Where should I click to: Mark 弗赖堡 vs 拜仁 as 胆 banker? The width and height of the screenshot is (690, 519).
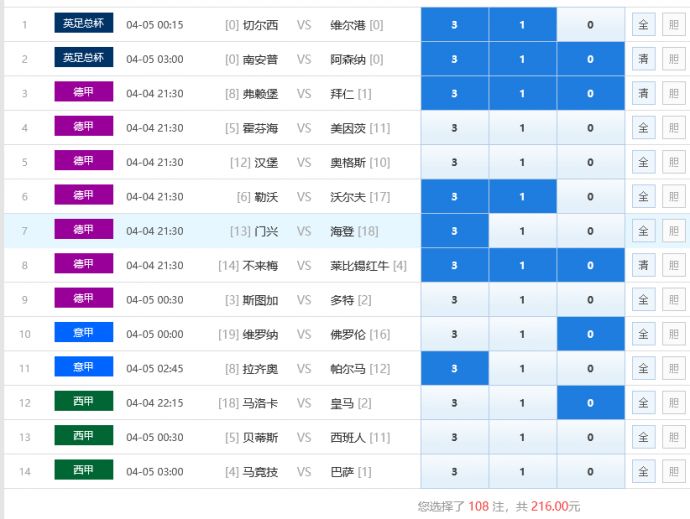coord(673,94)
